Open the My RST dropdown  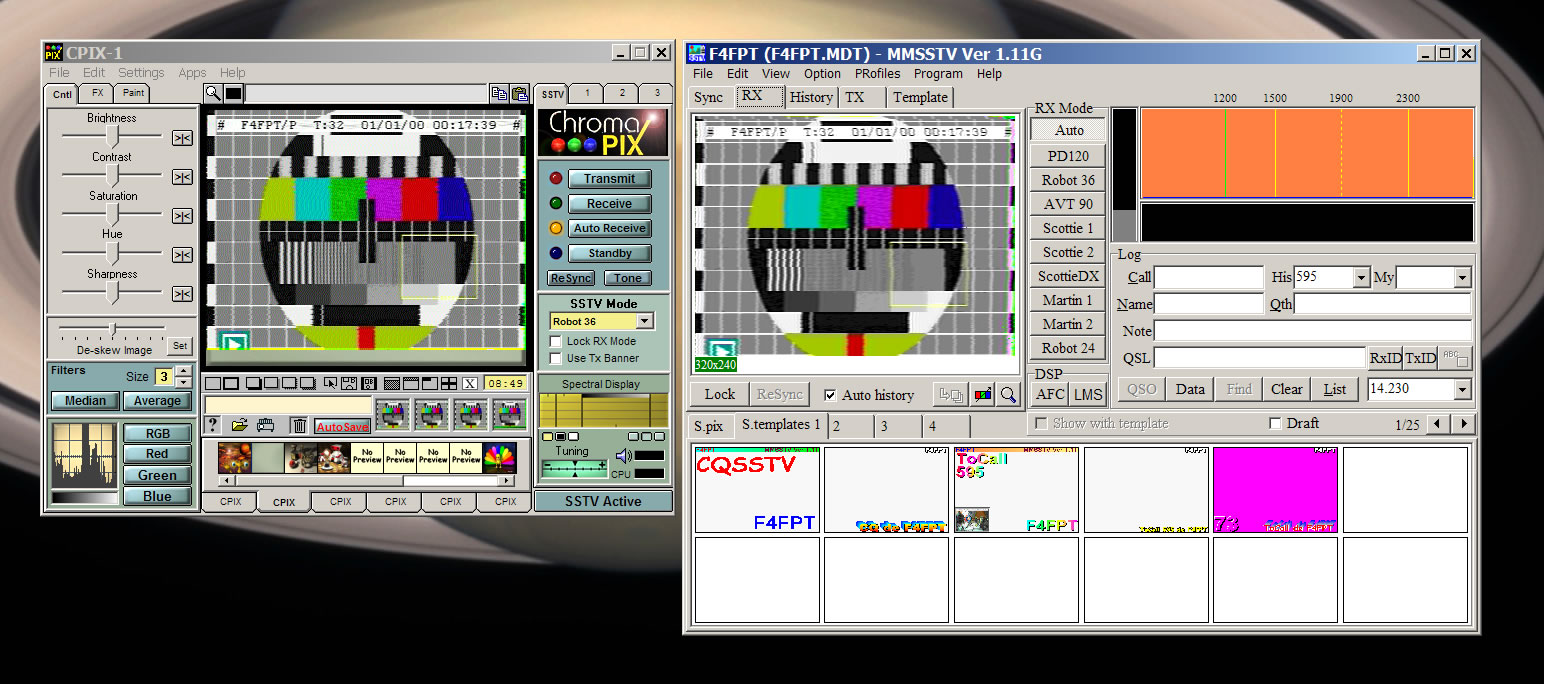click(x=1462, y=278)
